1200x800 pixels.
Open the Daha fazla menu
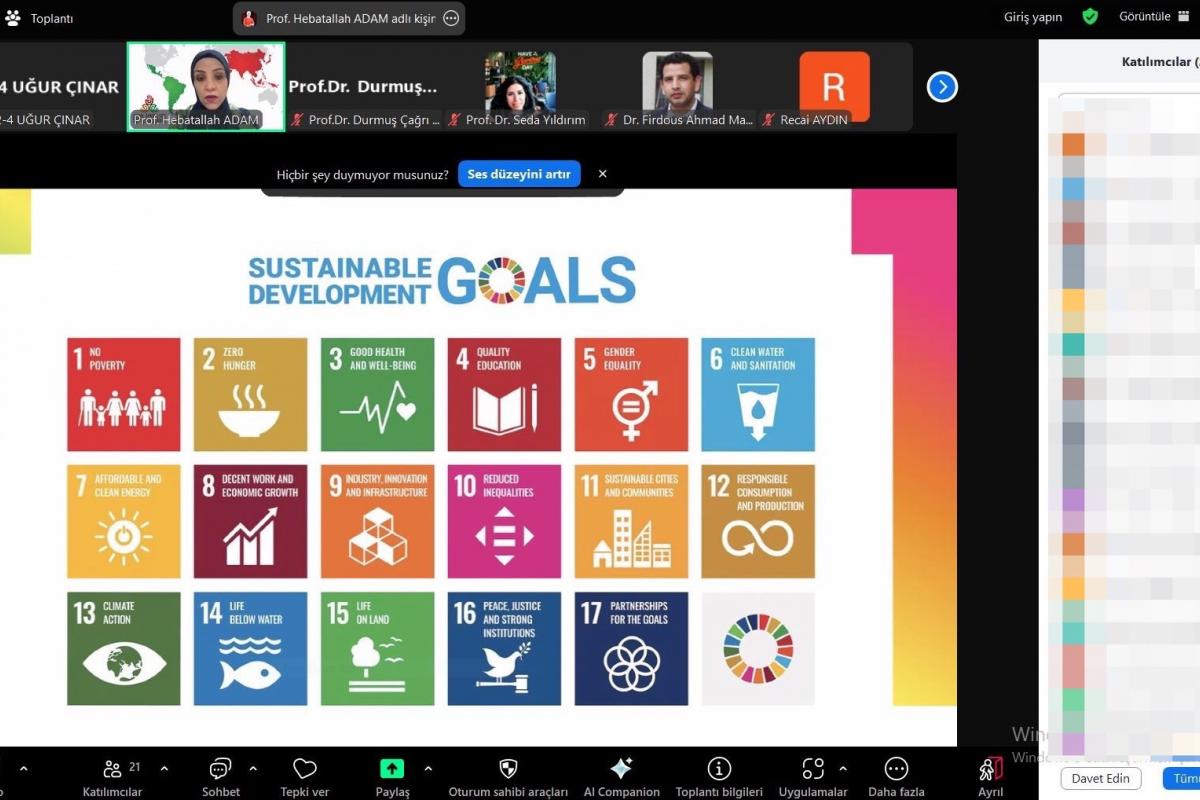click(x=896, y=777)
